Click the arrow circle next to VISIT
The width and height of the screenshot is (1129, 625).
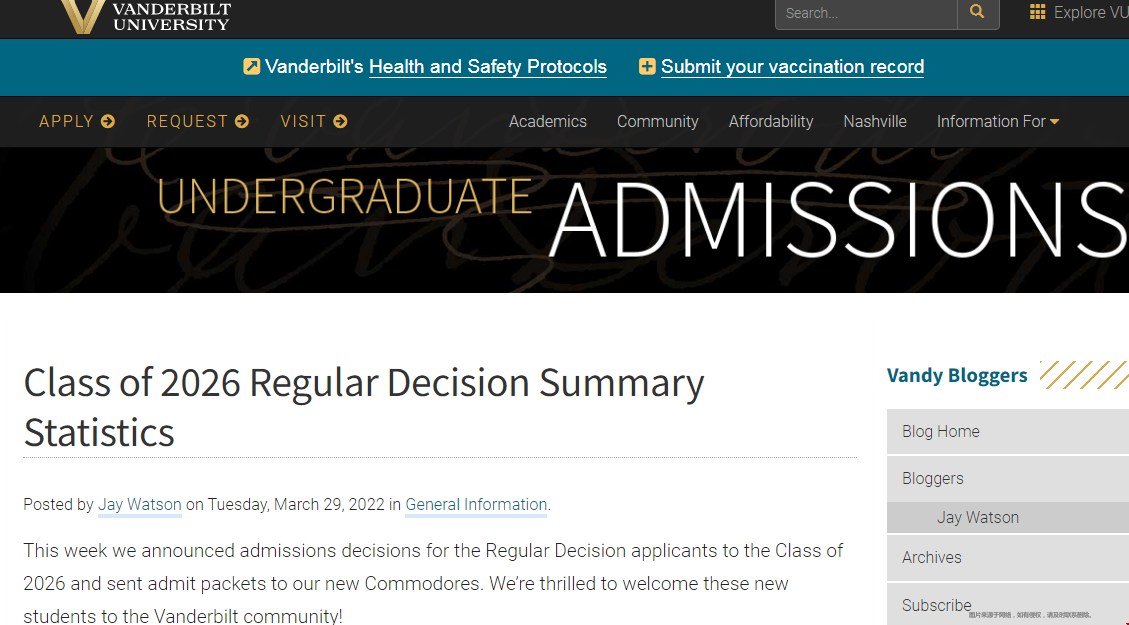point(341,121)
